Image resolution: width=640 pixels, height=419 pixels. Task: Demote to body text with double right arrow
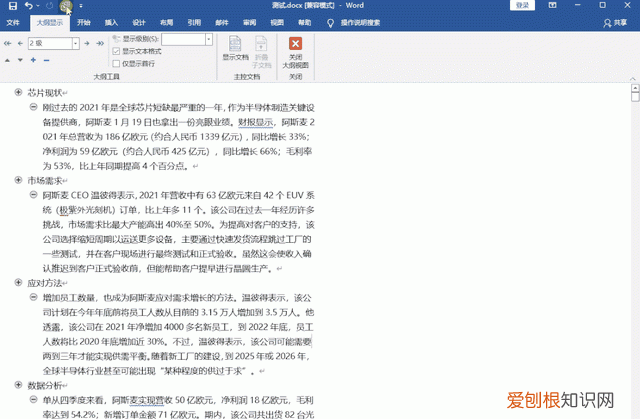tap(100, 43)
